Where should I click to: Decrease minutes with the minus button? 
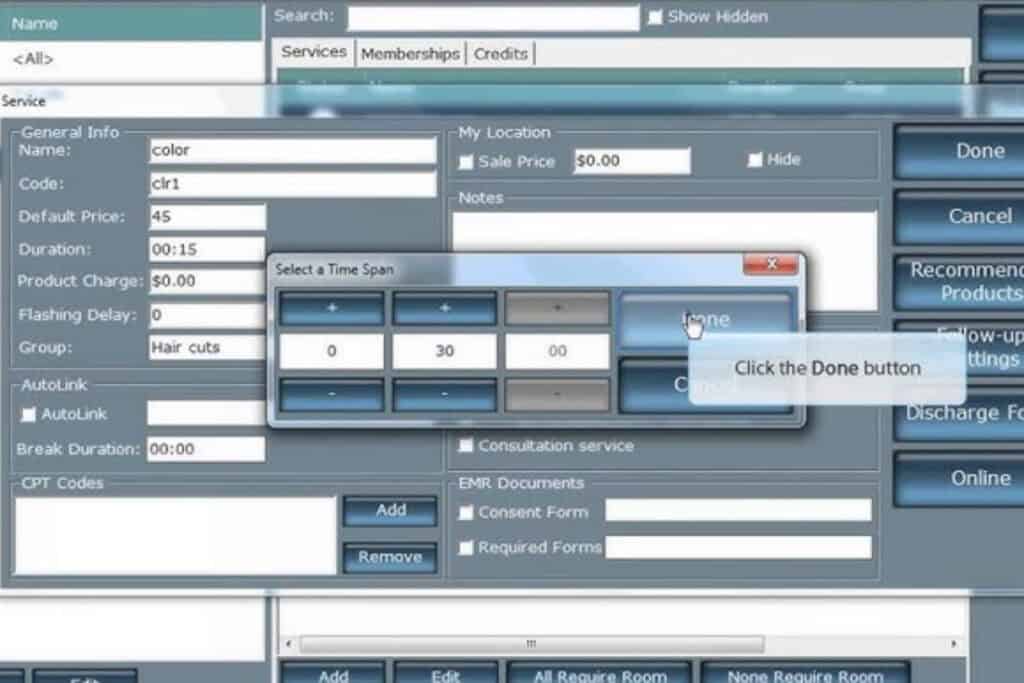[x=444, y=395]
